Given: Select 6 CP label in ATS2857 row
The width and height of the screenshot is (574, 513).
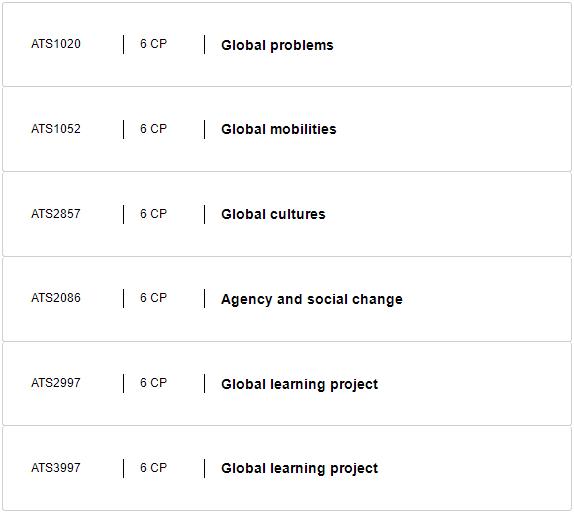Looking at the screenshot, I should click(153, 214).
